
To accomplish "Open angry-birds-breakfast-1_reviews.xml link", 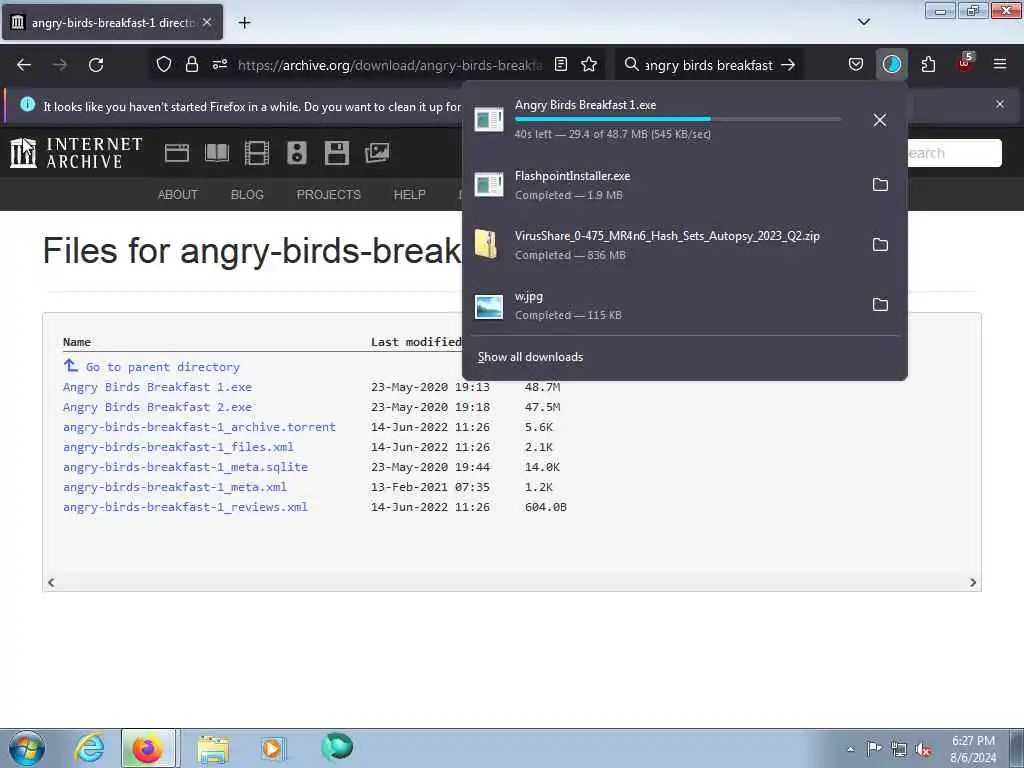I will coord(185,507).
